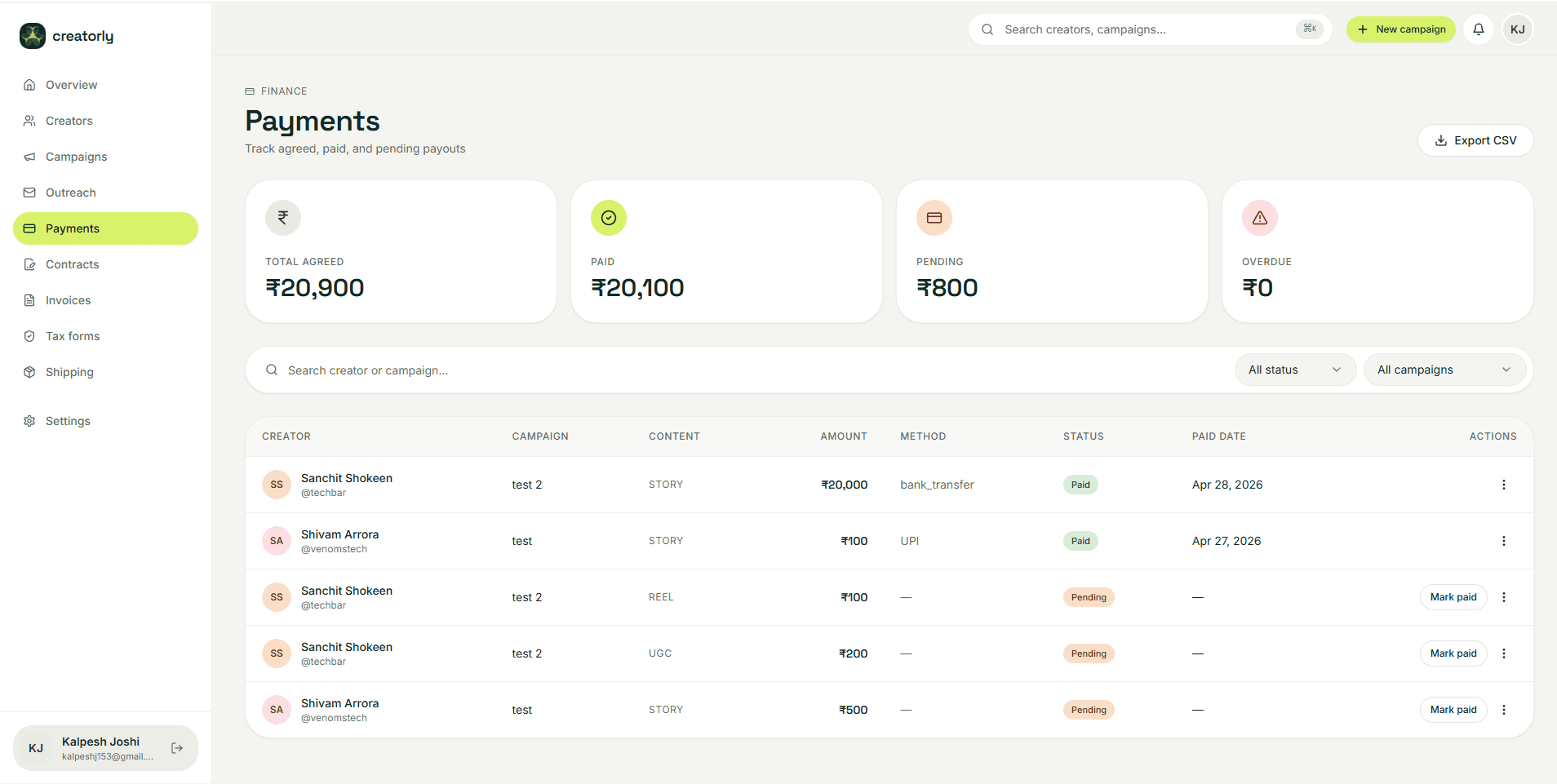The width and height of the screenshot is (1557, 784).
Task: Focus the Search creators, campaigns field
Action: tap(1150, 29)
